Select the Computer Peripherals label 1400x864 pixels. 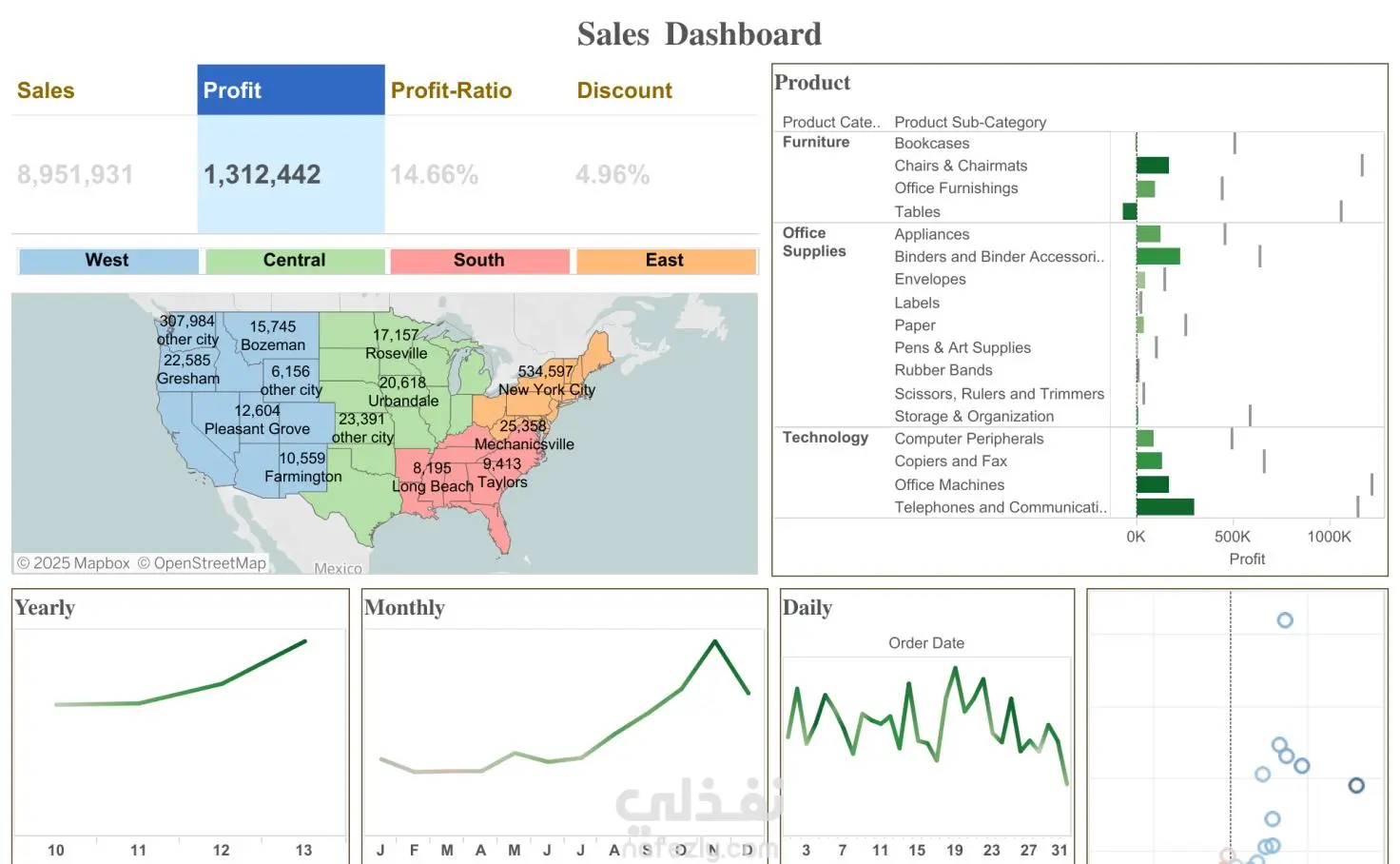[x=969, y=439]
